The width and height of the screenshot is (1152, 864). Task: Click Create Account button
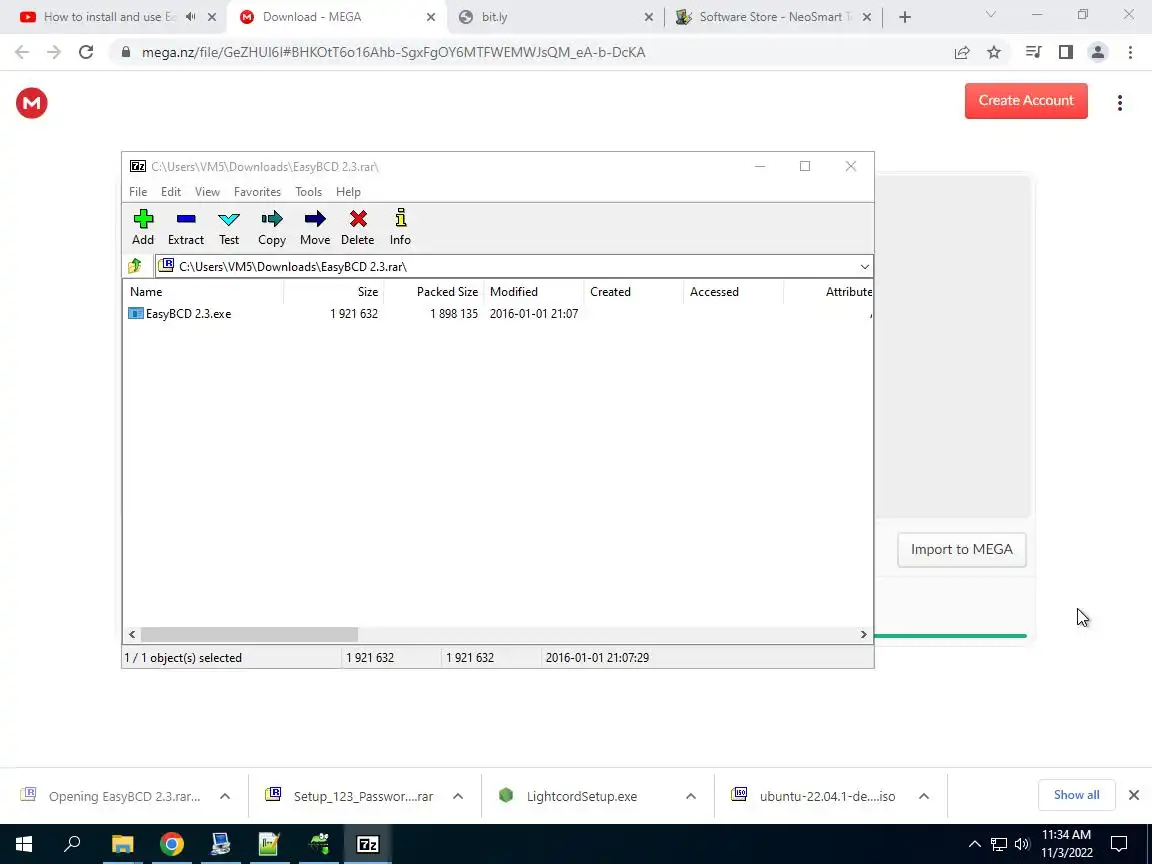pyautogui.click(x=1026, y=101)
